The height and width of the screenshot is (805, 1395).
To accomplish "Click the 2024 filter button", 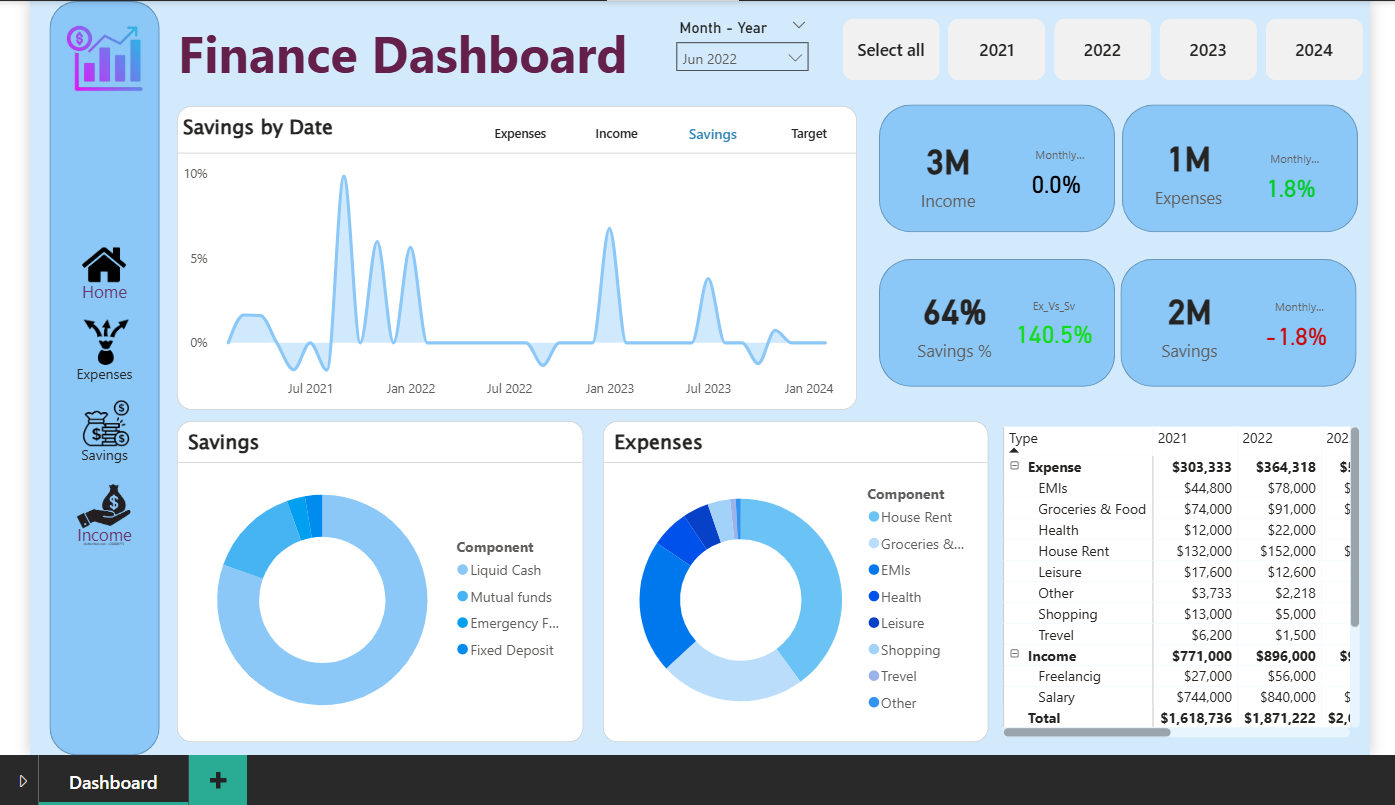I will tap(1314, 49).
